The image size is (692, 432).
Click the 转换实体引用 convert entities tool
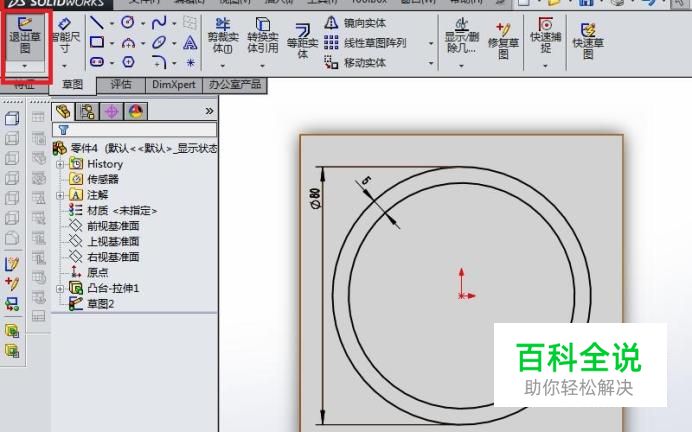[x=262, y=35]
